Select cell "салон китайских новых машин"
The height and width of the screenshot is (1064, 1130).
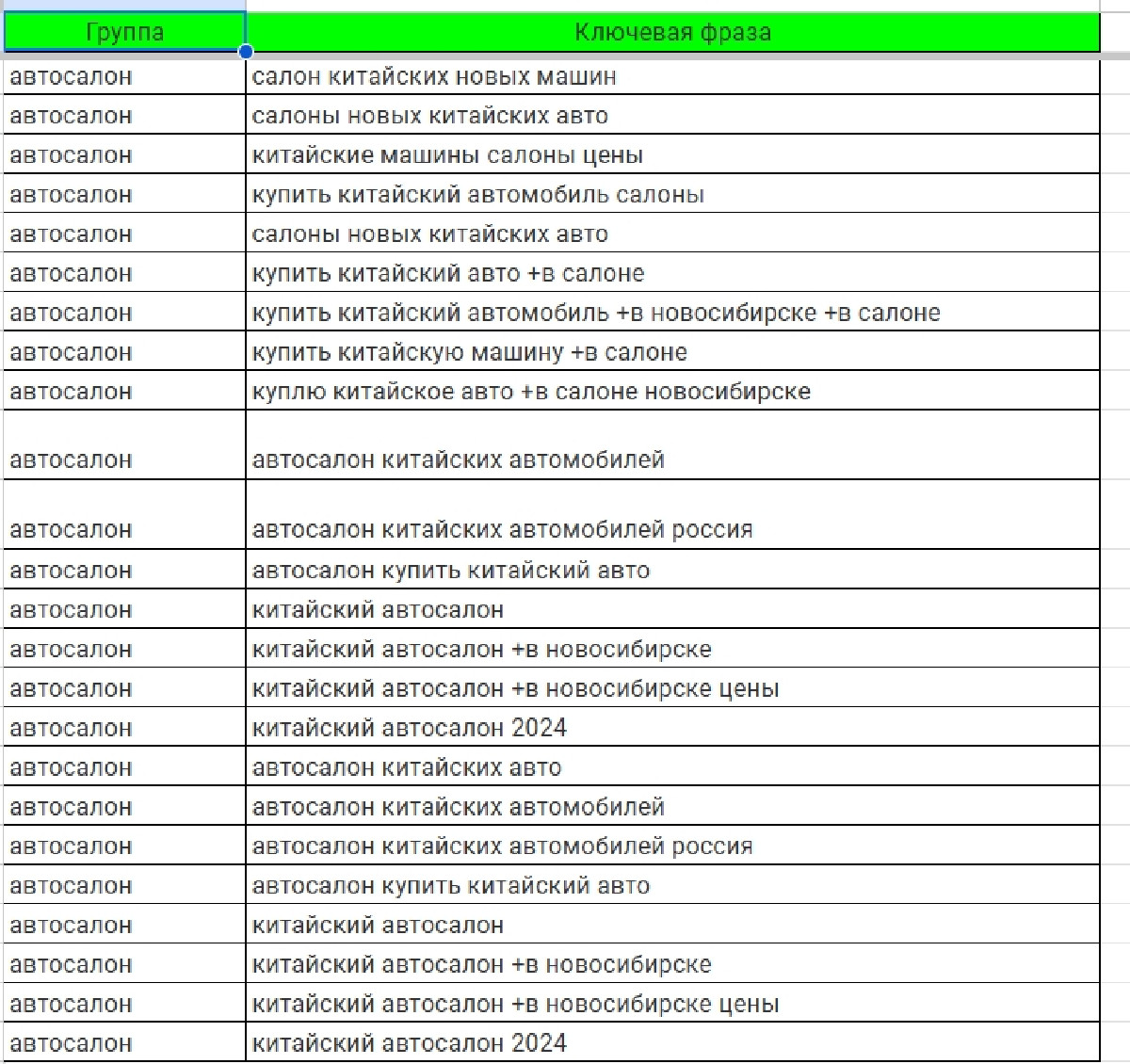(x=671, y=76)
